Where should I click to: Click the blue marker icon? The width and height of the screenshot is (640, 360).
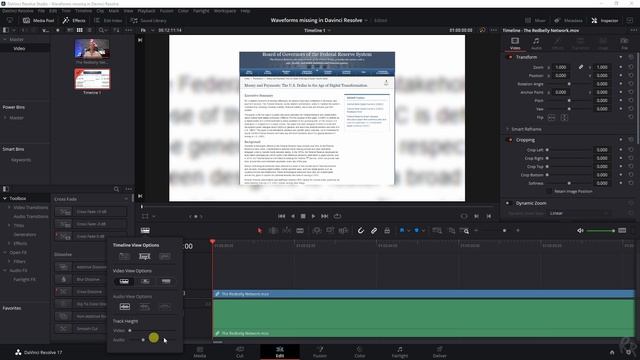pyautogui.click(x=417, y=231)
